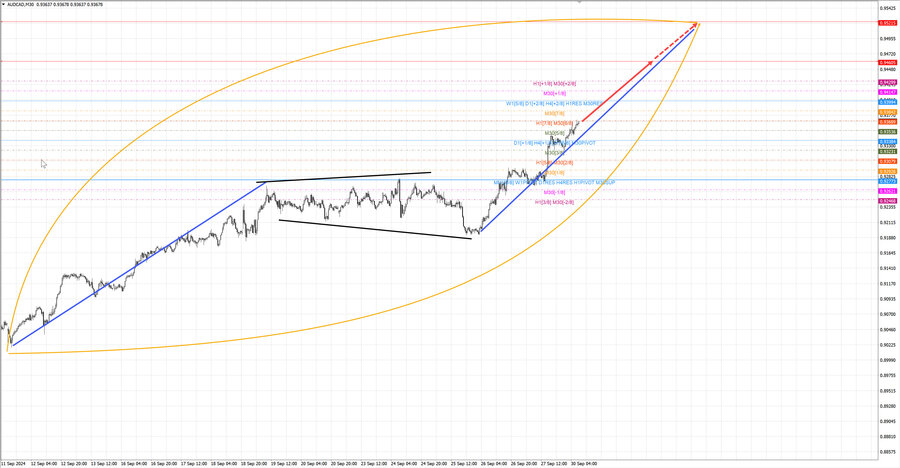Image resolution: width=900 pixels, height=468 pixels.
Task: Click the red 0.95215 price tag
Action: pyautogui.click(x=887, y=23)
